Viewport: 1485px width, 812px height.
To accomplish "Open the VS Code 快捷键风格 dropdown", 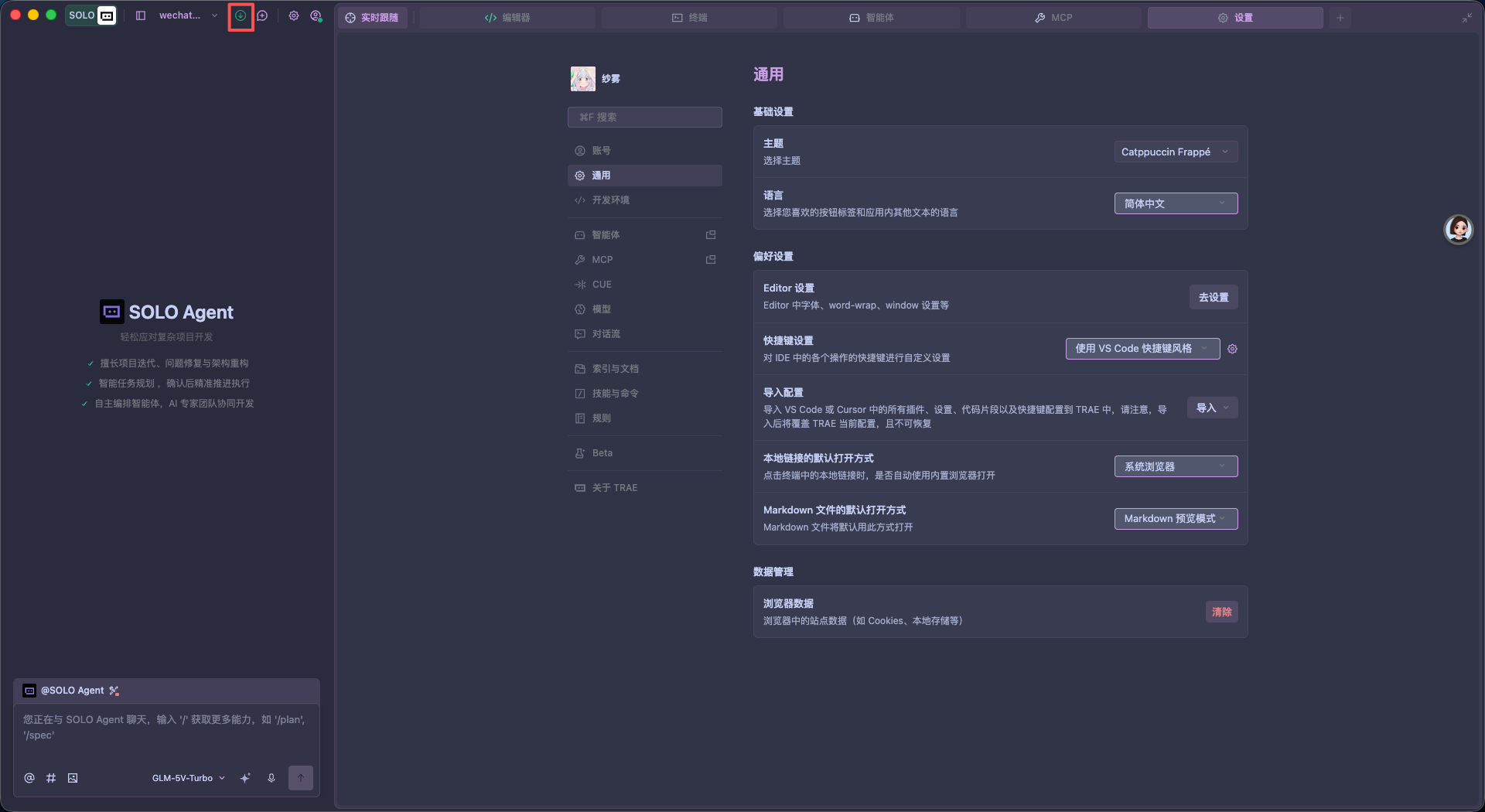I will [1142, 349].
